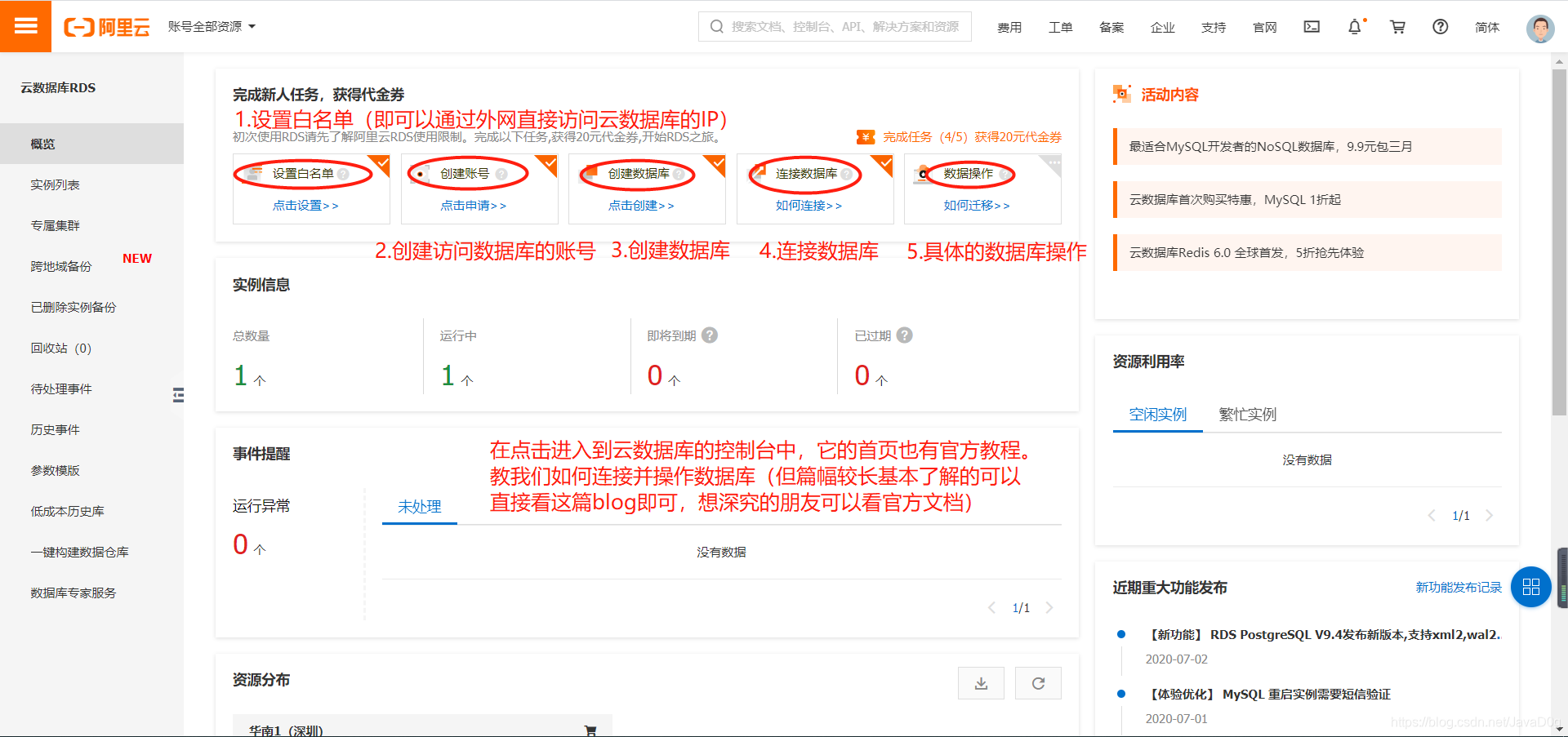This screenshot has width=1568, height=737.
Task: Open the notifications bell
Action: [1355, 27]
